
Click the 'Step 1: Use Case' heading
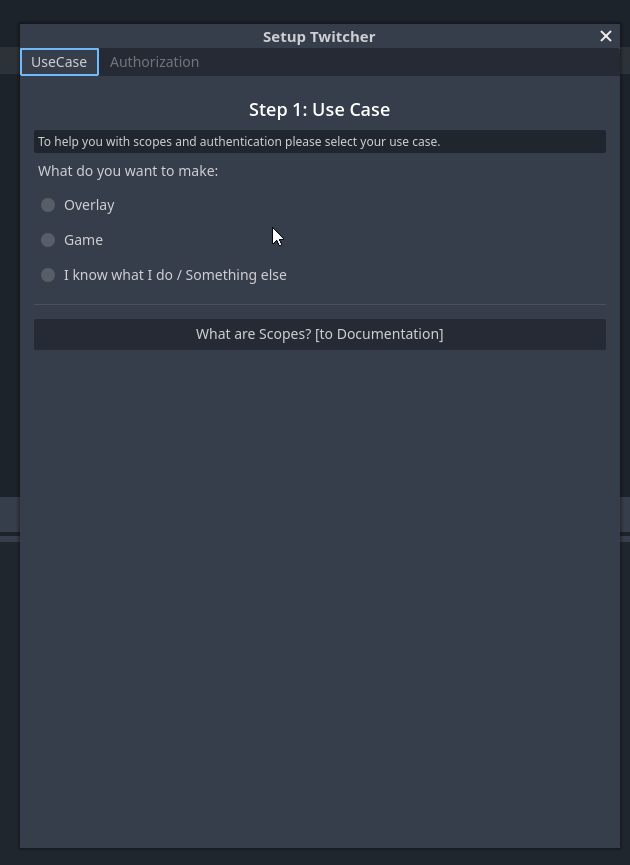pos(319,109)
